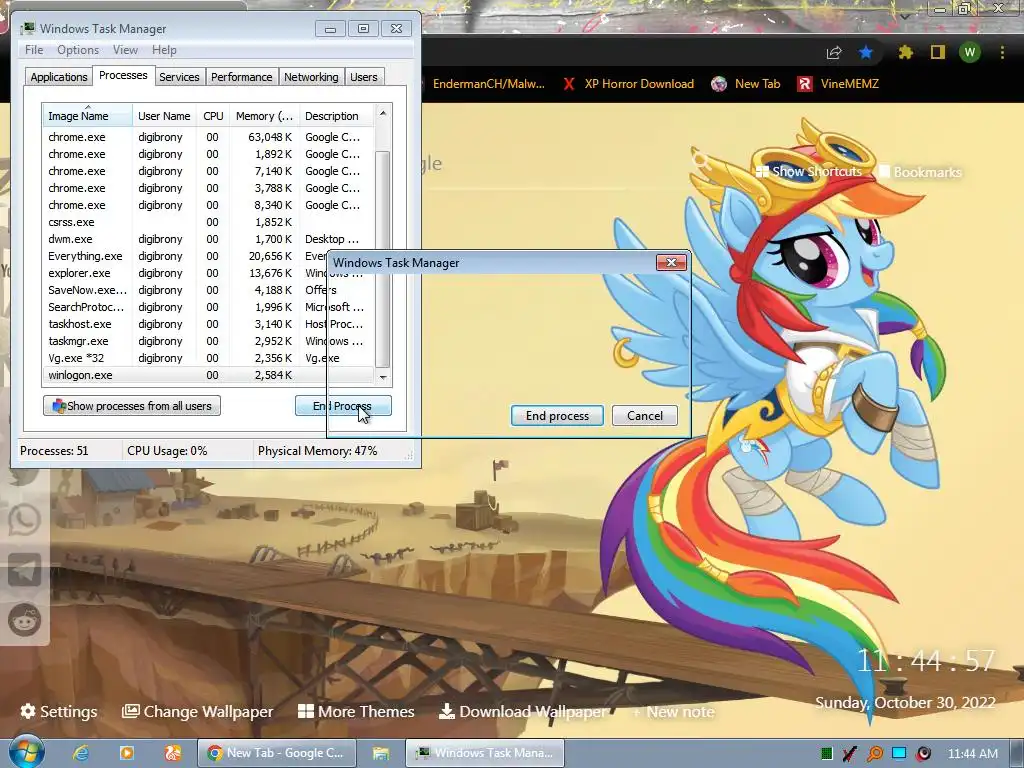Viewport: 1024px width, 768px height.
Task: Open the Windows Start orb
Action: pyautogui.click(x=27, y=751)
